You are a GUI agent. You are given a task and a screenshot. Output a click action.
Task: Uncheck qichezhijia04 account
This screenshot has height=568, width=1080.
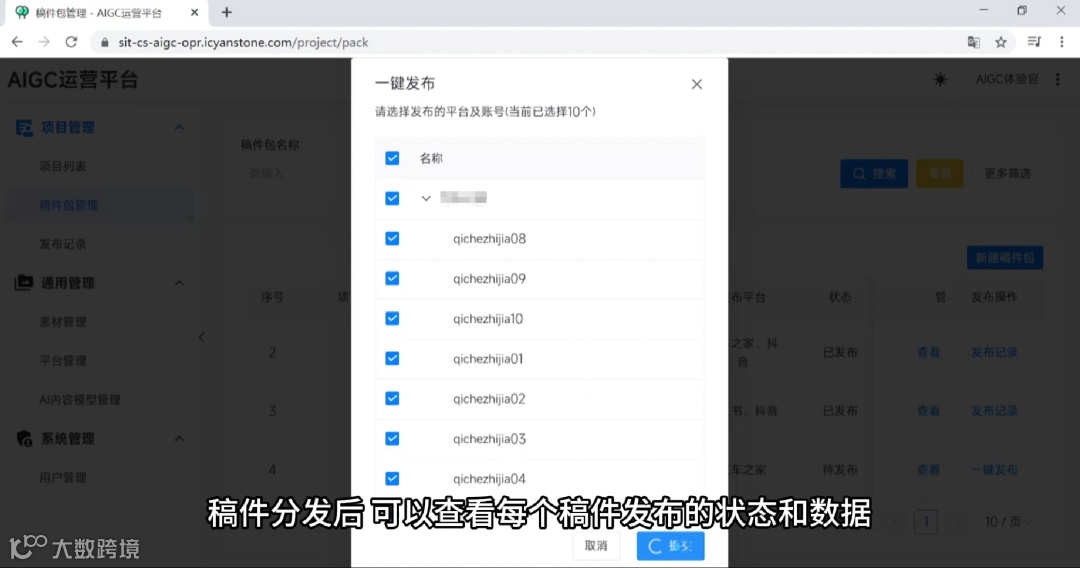392,478
